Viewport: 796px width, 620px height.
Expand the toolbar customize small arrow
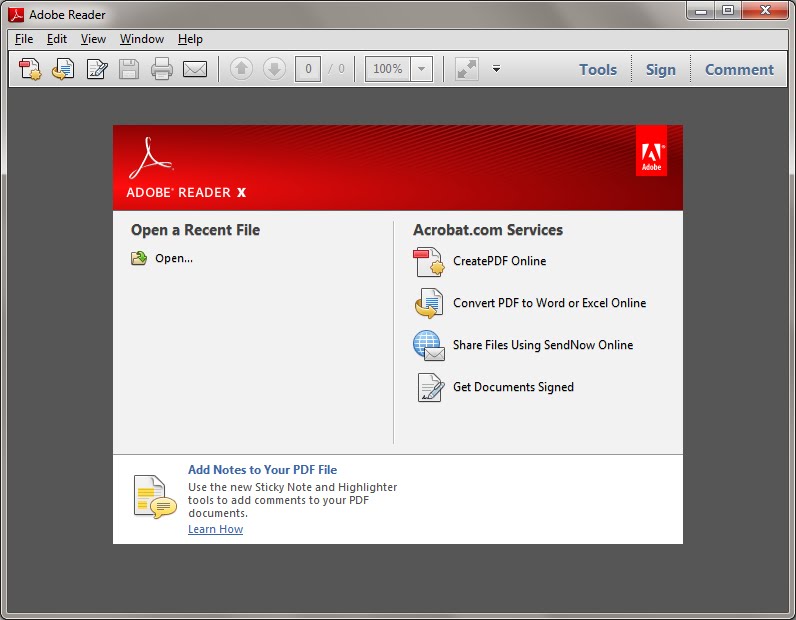pyautogui.click(x=496, y=69)
